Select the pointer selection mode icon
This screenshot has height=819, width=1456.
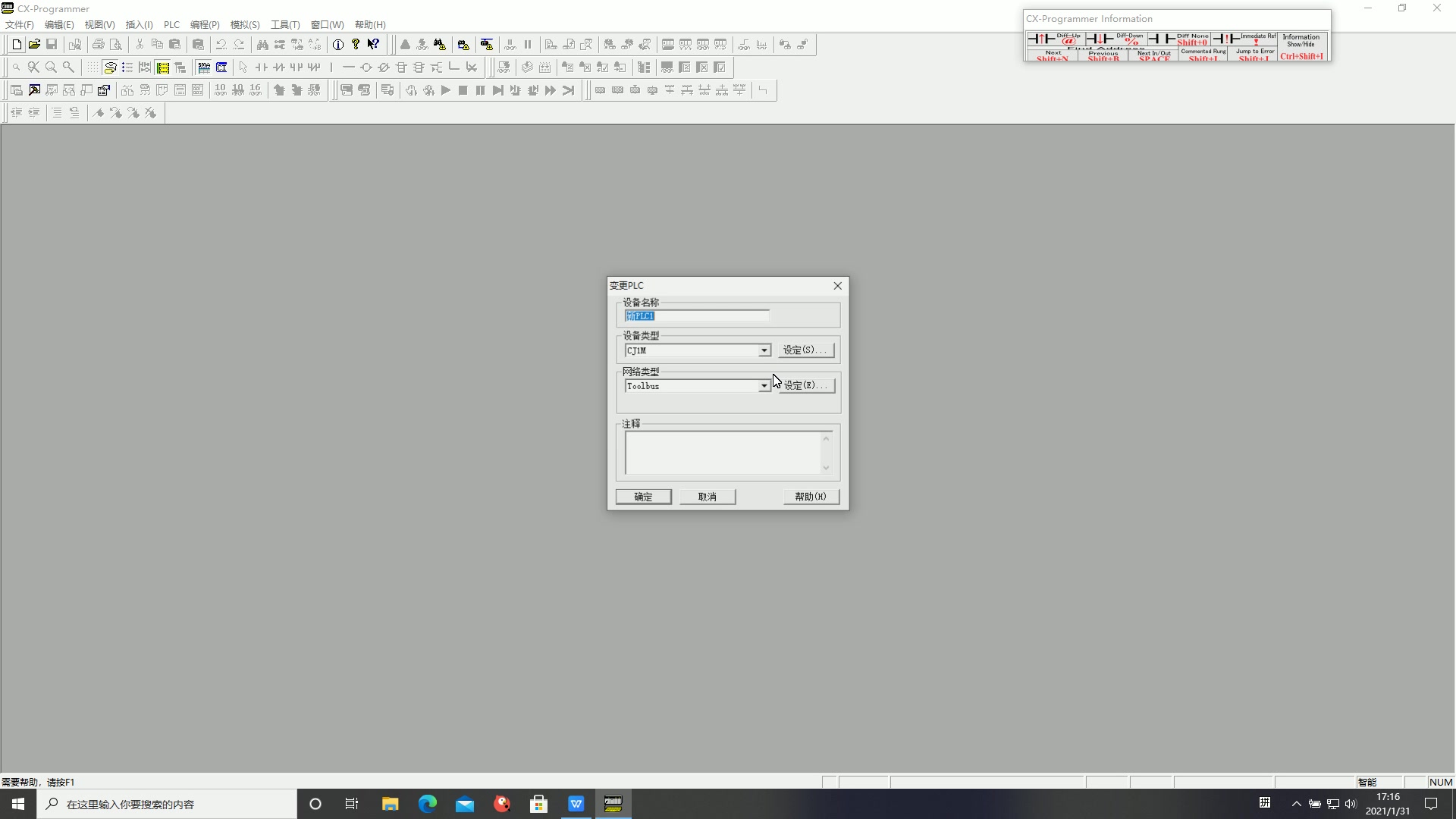coord(243,67)
